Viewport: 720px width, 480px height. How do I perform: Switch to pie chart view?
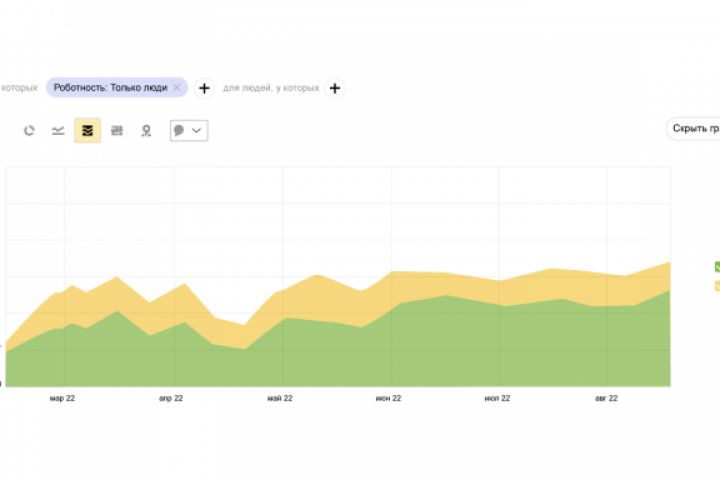coord(29,131)
